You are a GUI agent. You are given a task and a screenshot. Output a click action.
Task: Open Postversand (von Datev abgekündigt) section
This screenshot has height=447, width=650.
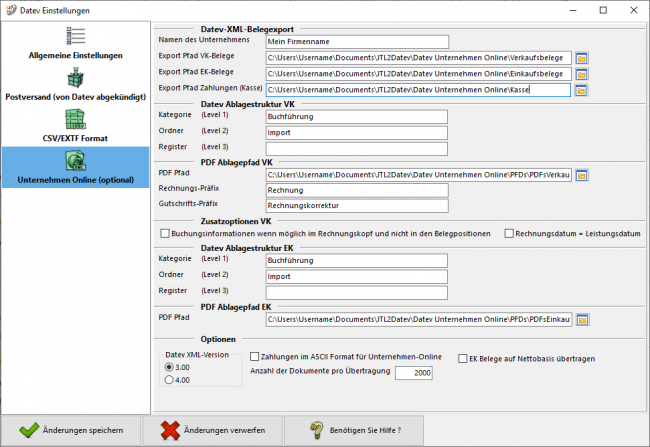[x=76, y=87]
